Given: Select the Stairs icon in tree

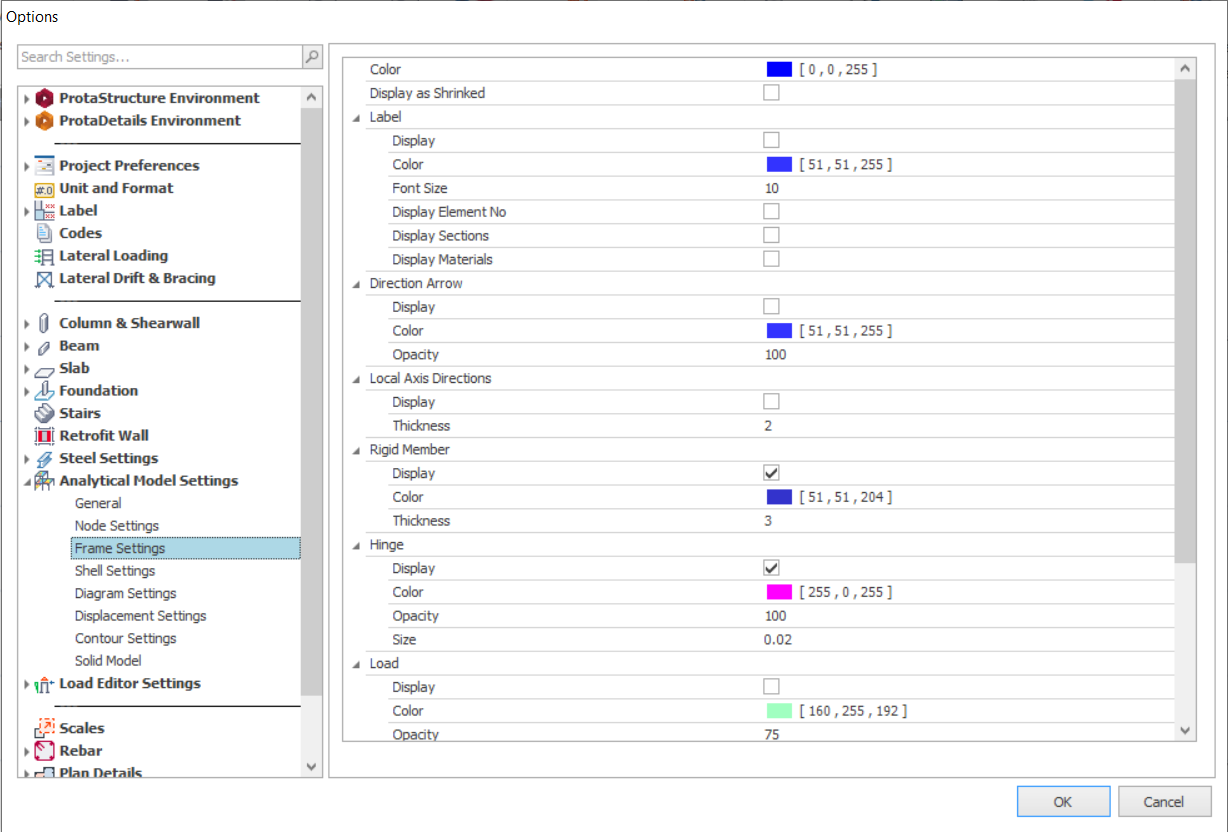Looking at the screenshot, I should (x=44, y=413).
